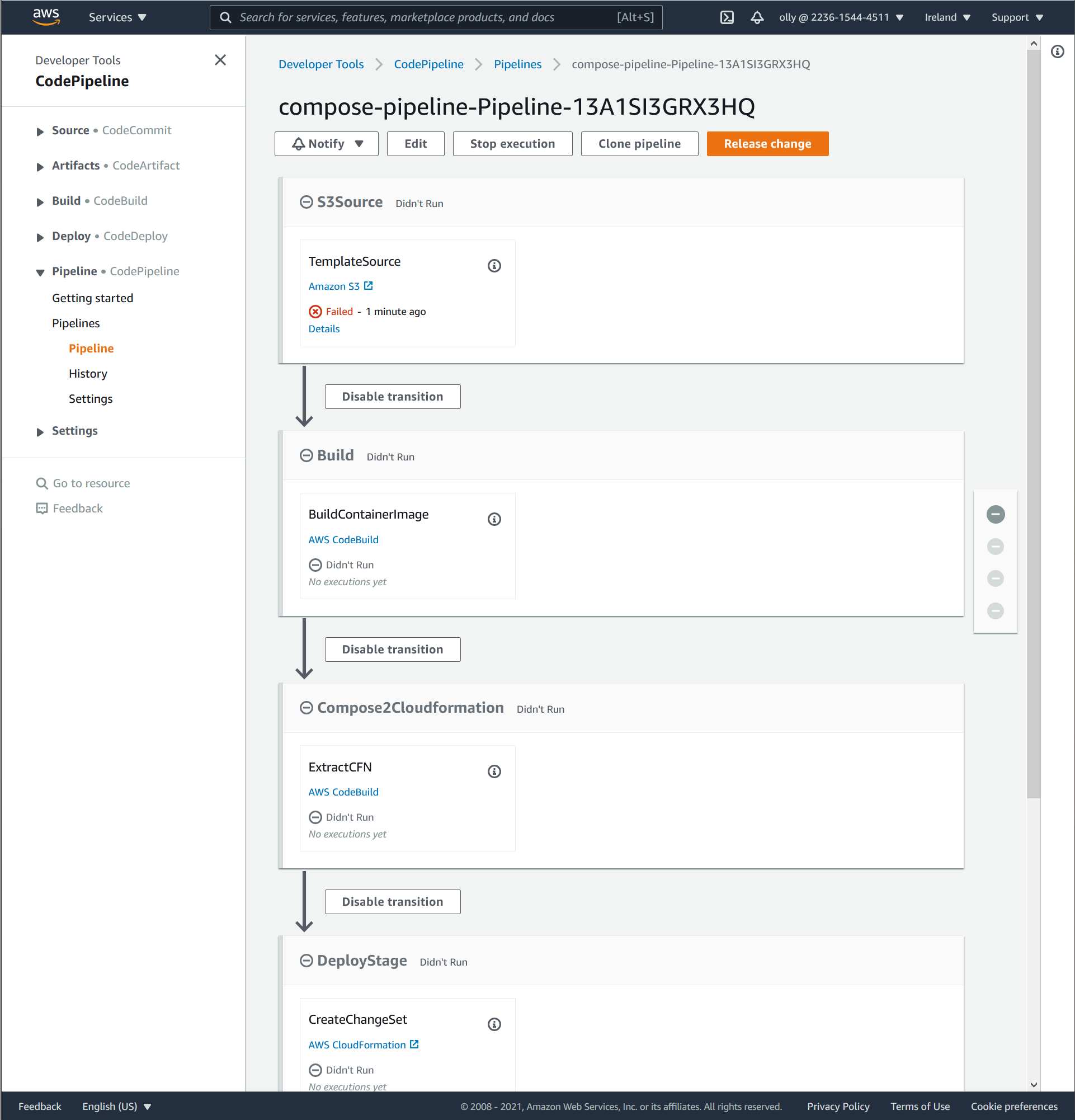Disable transition from Build to Compose2Cloudformation

(x=393, y=649)
